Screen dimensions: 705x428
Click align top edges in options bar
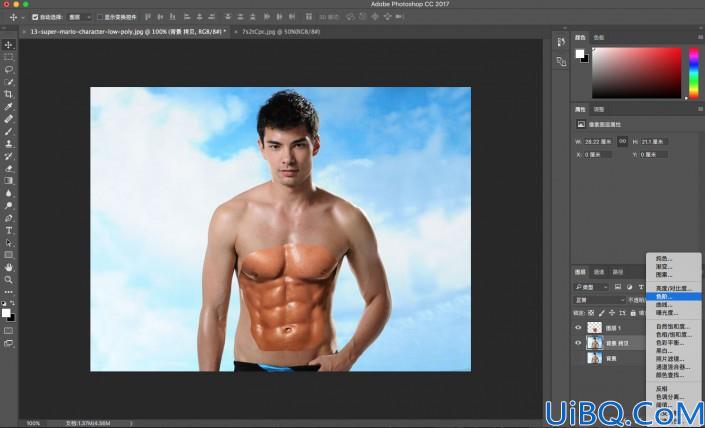pyautogui.click(x=147, y=17)
